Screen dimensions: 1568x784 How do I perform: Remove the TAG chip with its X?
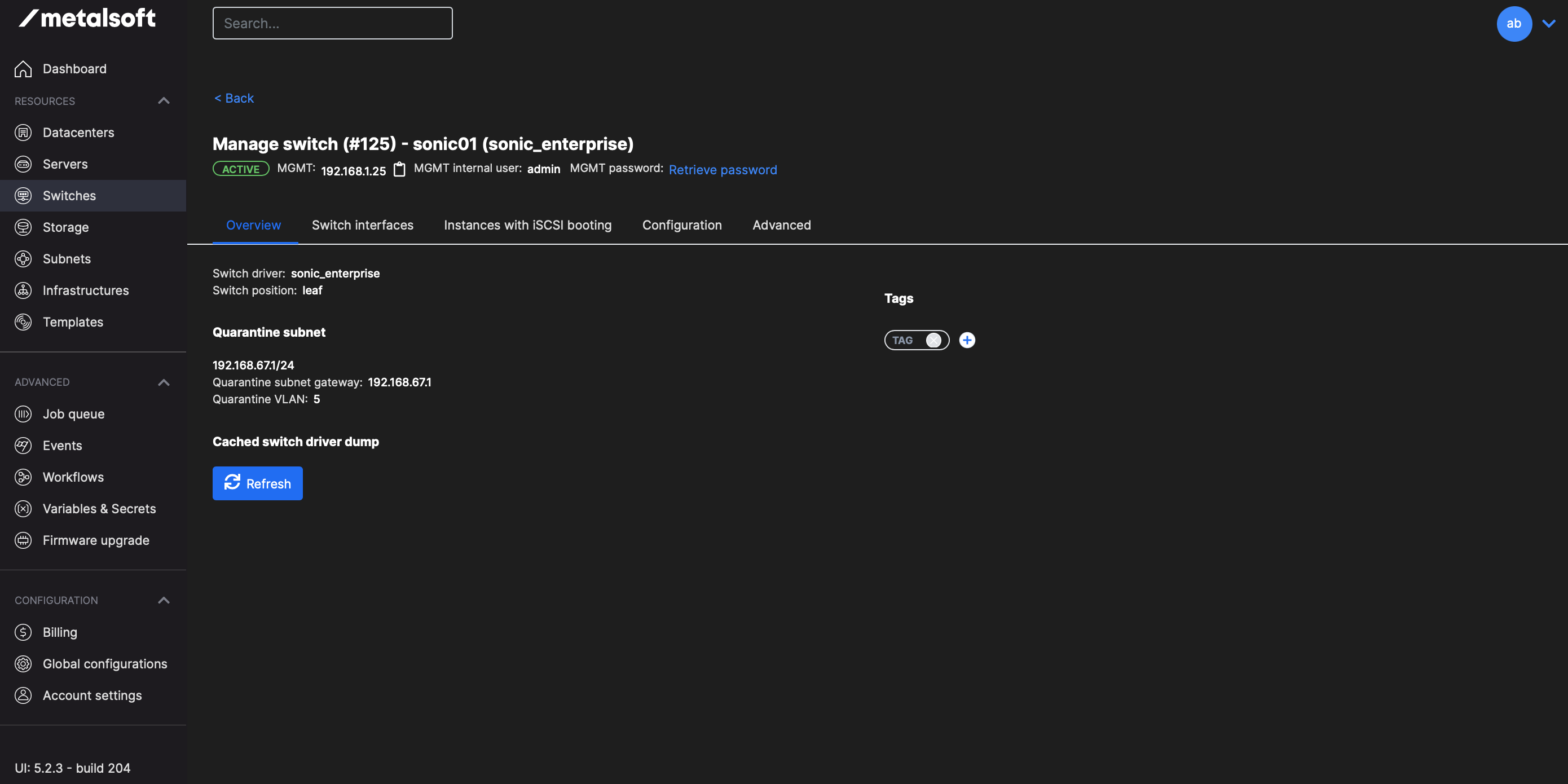tap(933, 340)
